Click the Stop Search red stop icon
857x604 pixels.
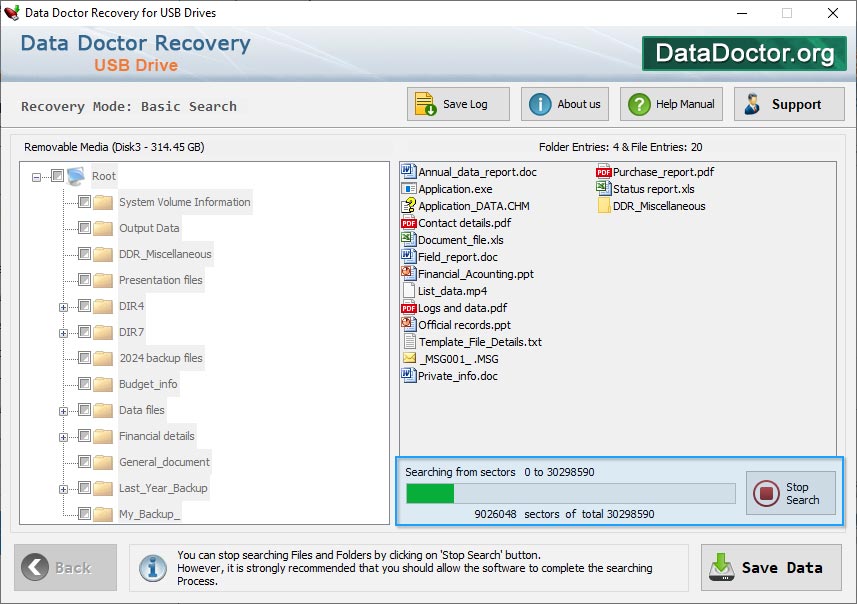point(766,493)
